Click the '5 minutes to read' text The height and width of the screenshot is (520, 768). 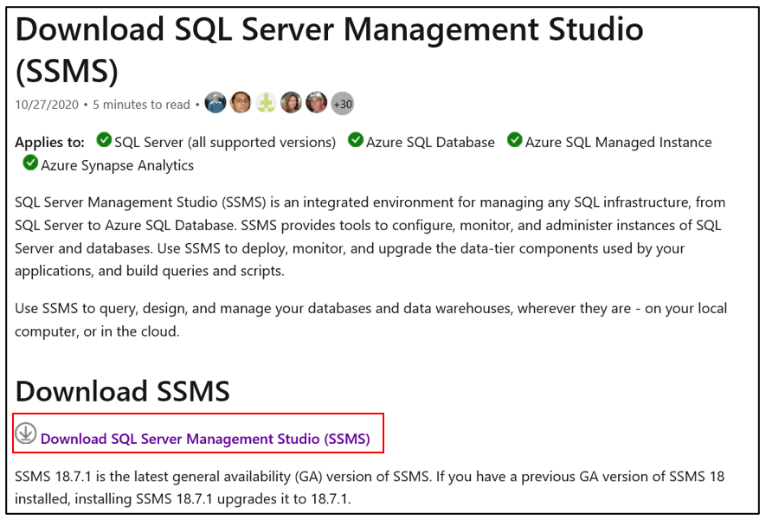(141, 104)
